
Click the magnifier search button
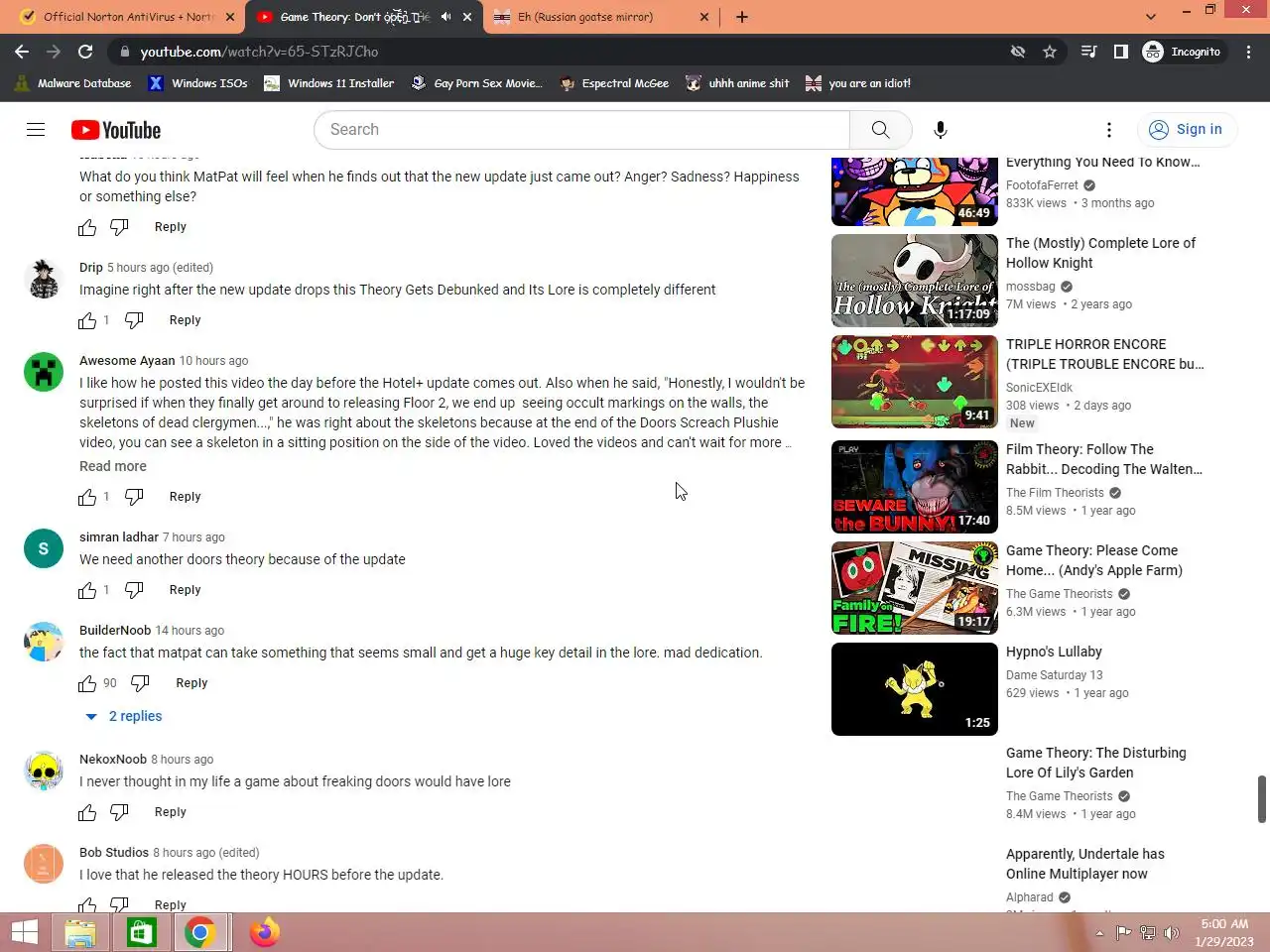point(880,130)
